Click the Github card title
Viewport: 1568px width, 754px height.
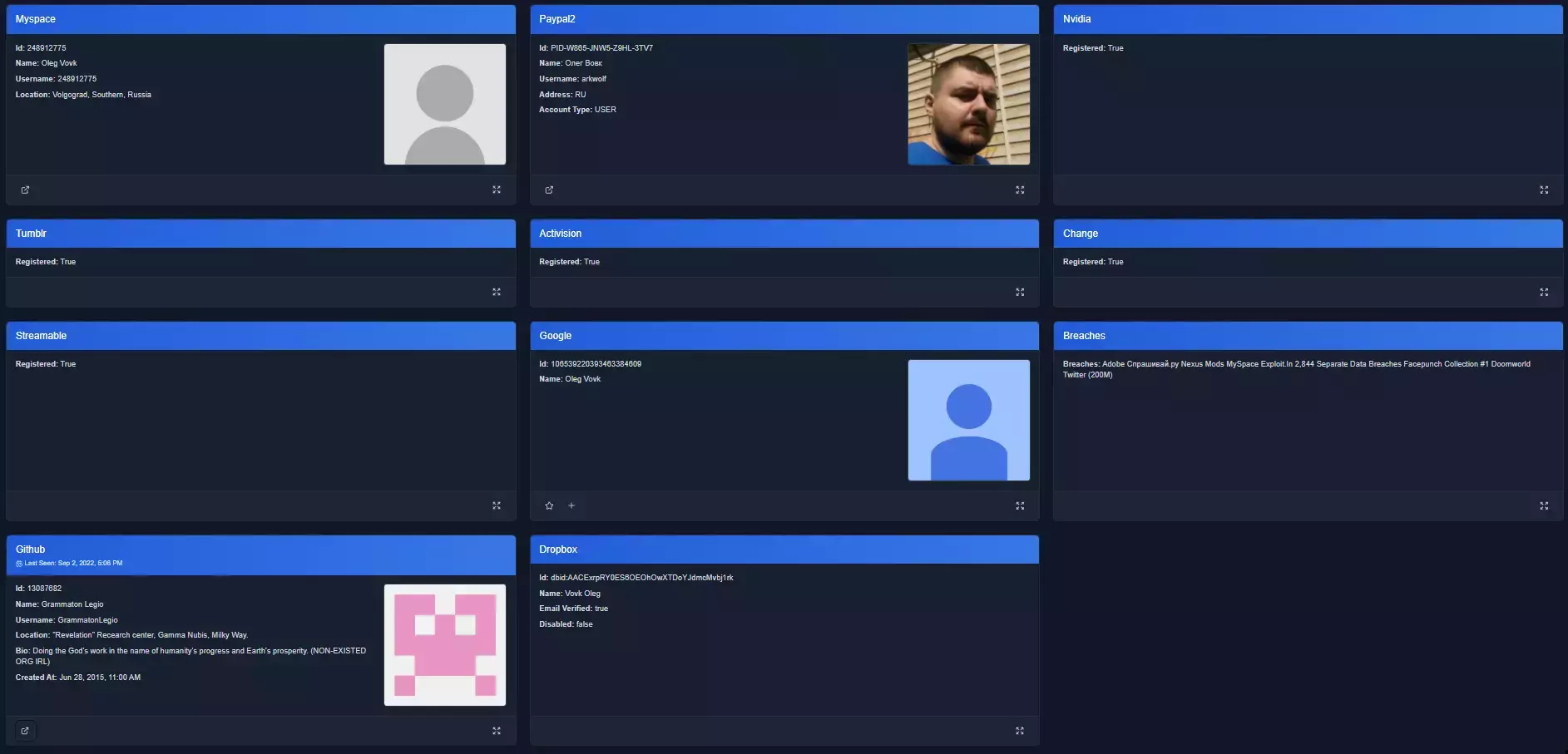coord(30,549)
